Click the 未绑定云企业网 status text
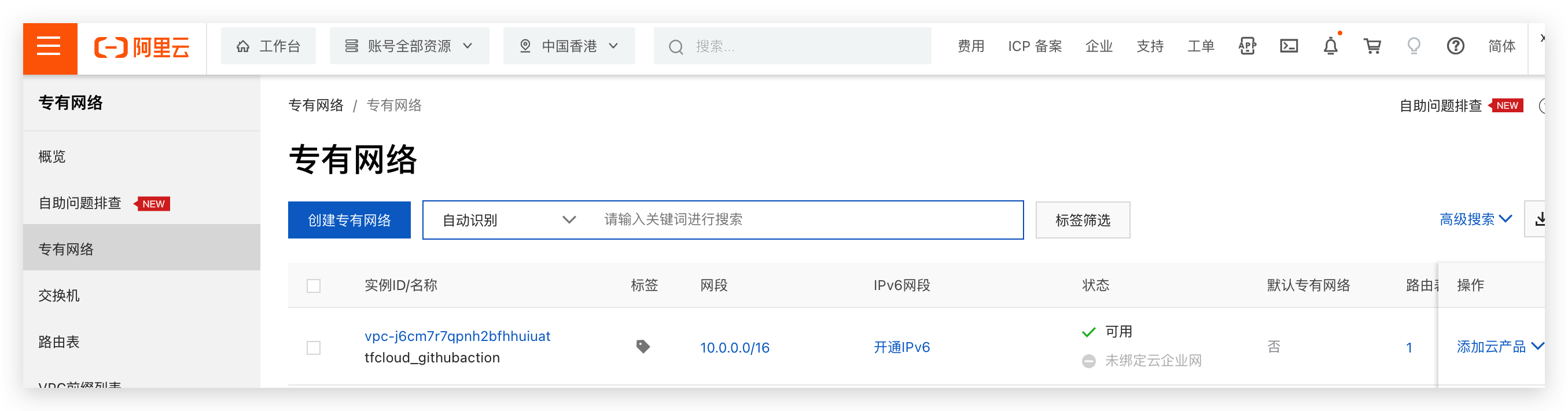Screen dimensions: 1568x411 (1153, 361)
